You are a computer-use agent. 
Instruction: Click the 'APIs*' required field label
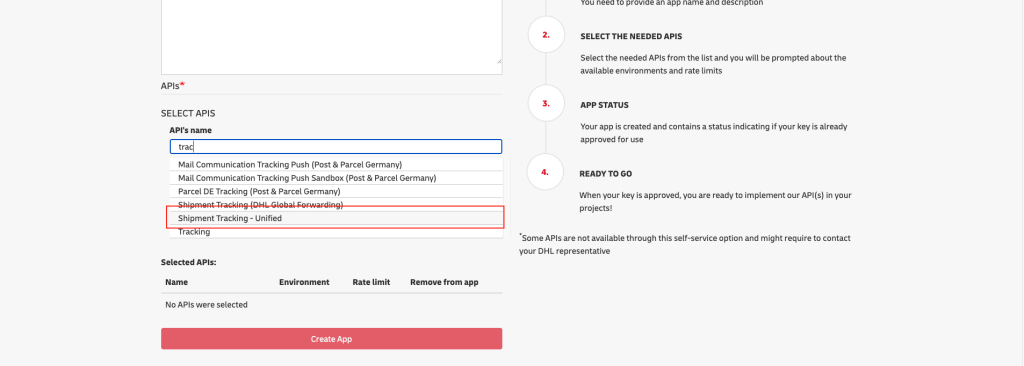173,86
